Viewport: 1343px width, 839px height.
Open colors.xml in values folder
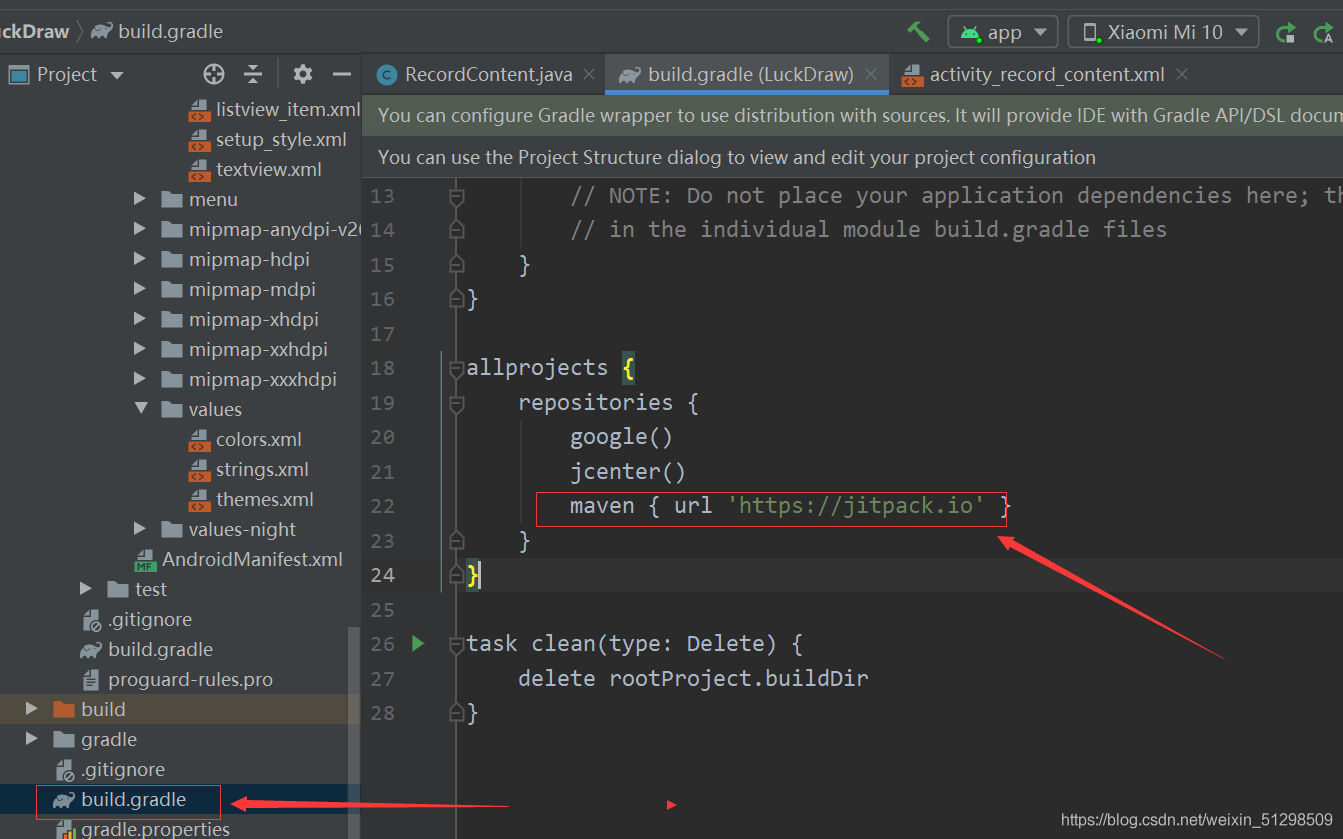tap(258, 440)
